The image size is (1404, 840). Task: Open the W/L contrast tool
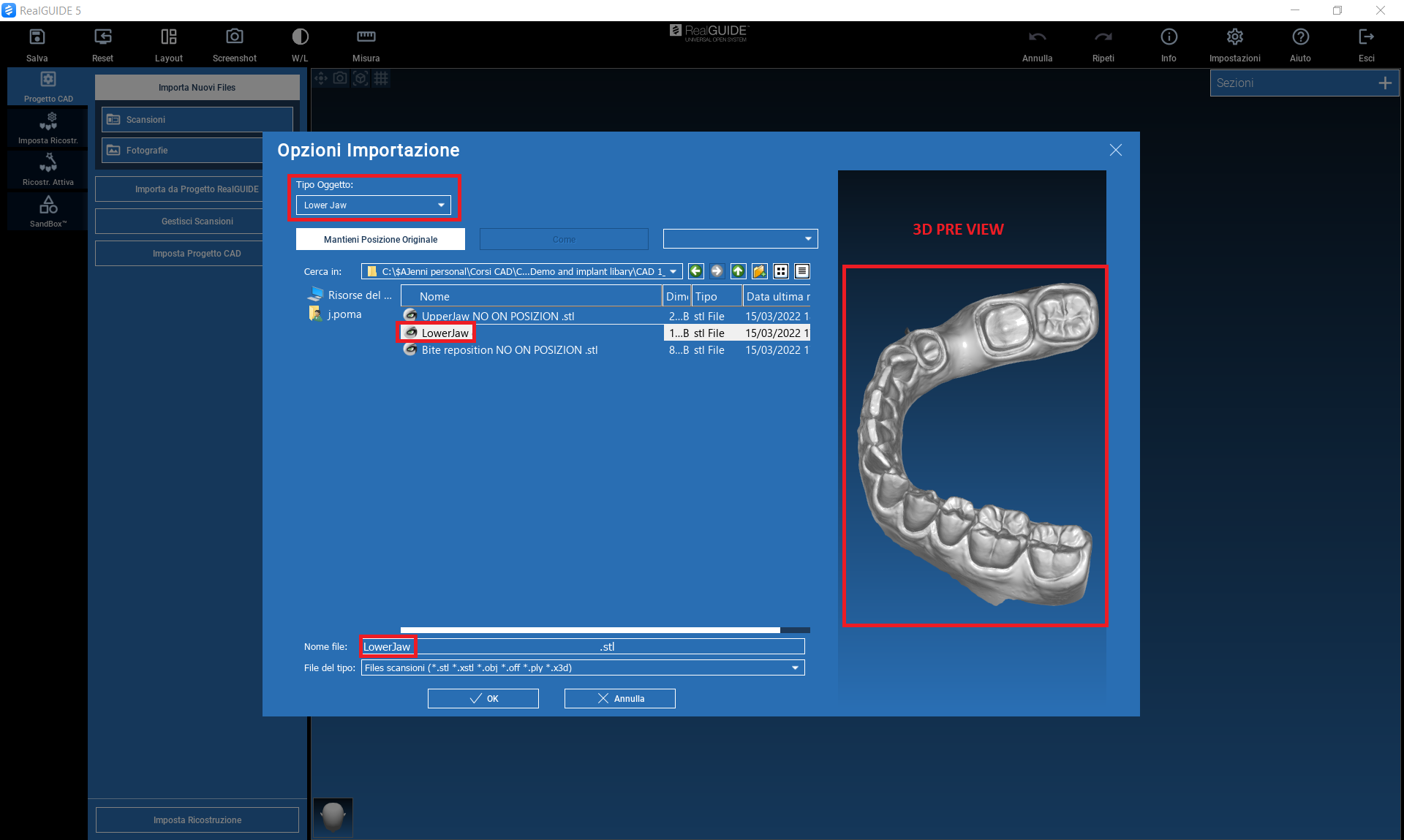(300, 37)
